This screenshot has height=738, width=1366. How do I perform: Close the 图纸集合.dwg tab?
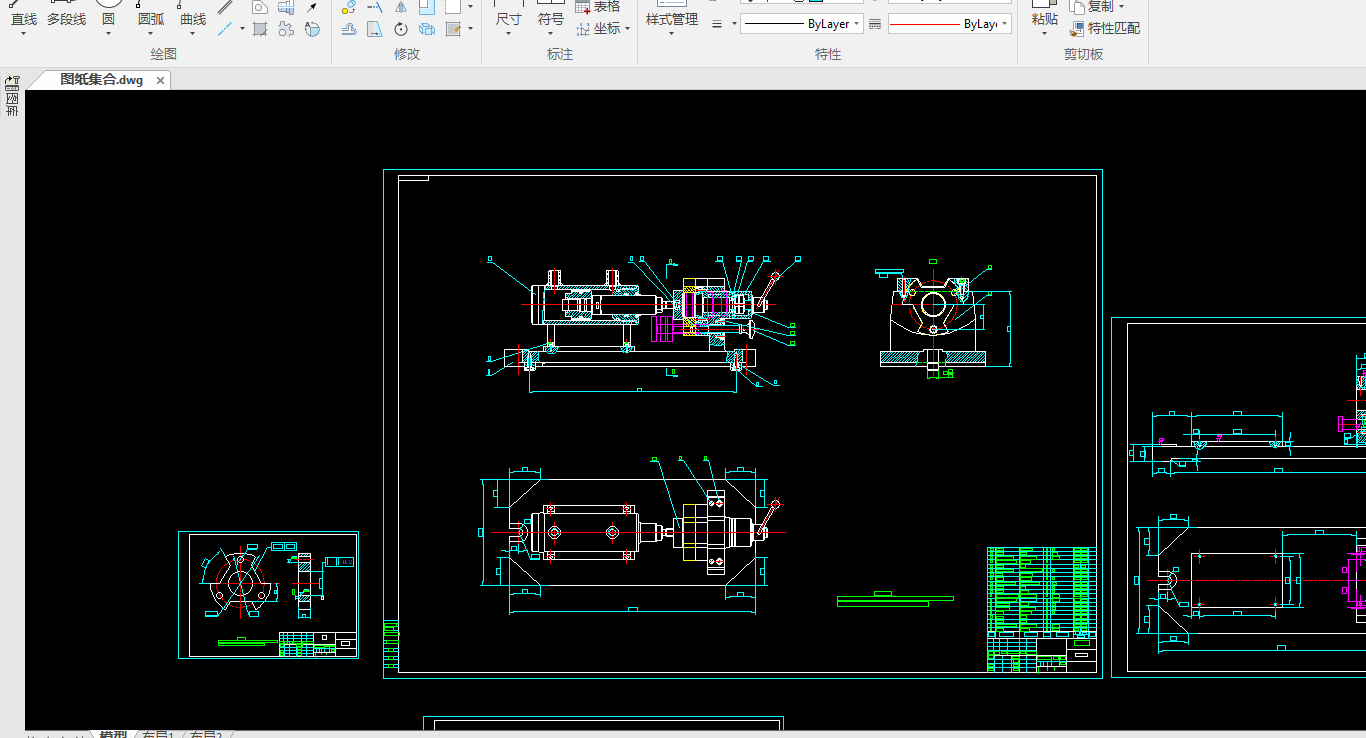tap(160, 80)
